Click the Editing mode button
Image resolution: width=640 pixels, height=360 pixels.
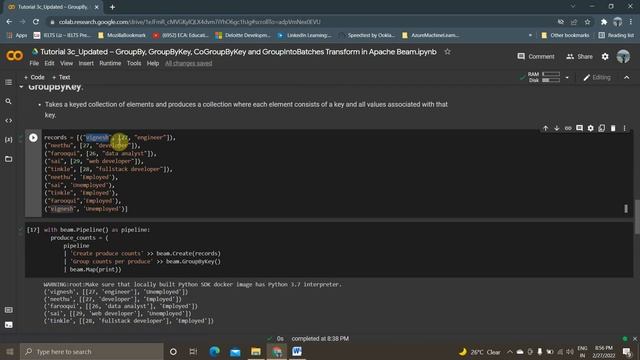597,77
